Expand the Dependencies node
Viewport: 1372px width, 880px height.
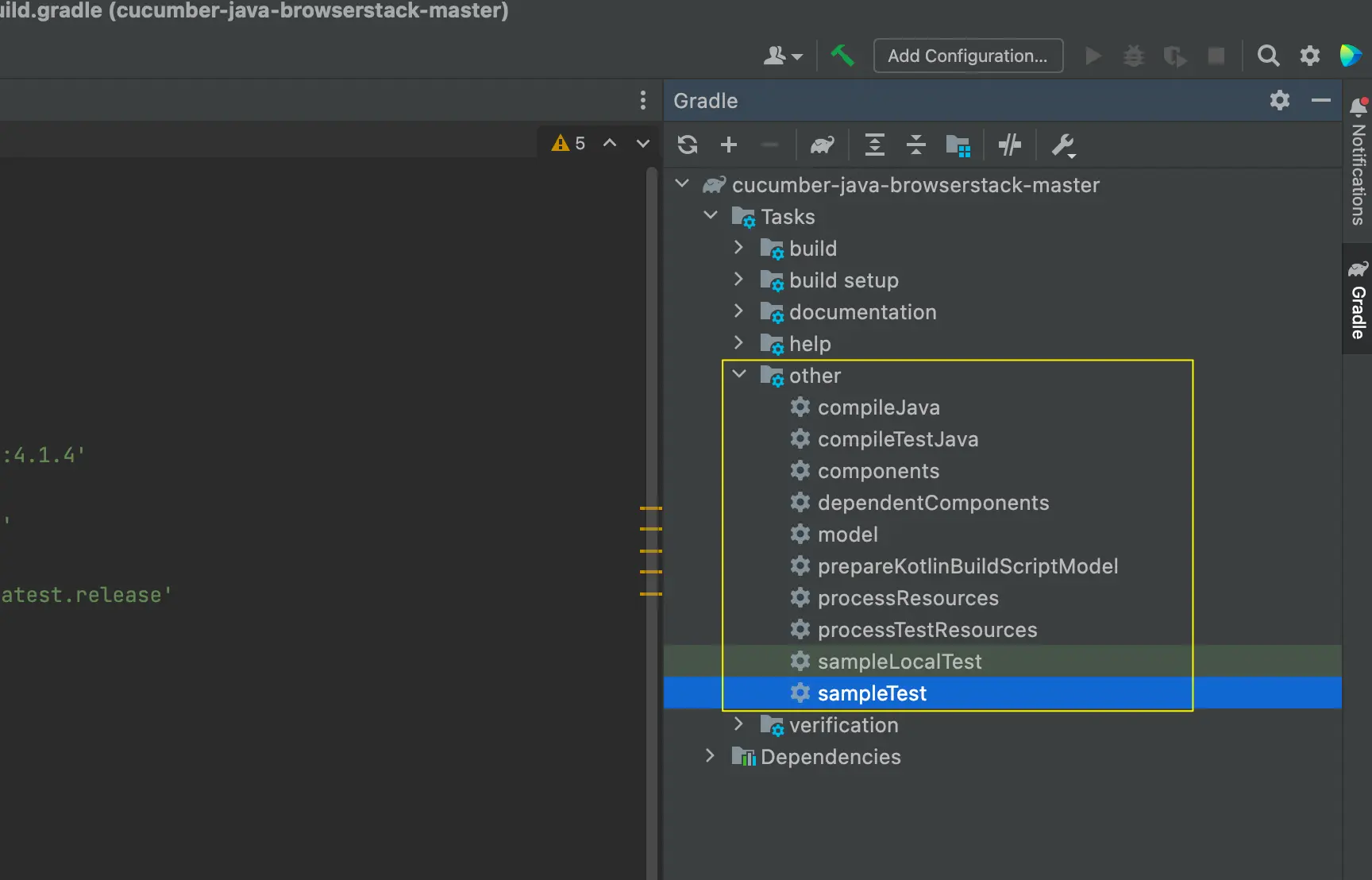point(711,756)
